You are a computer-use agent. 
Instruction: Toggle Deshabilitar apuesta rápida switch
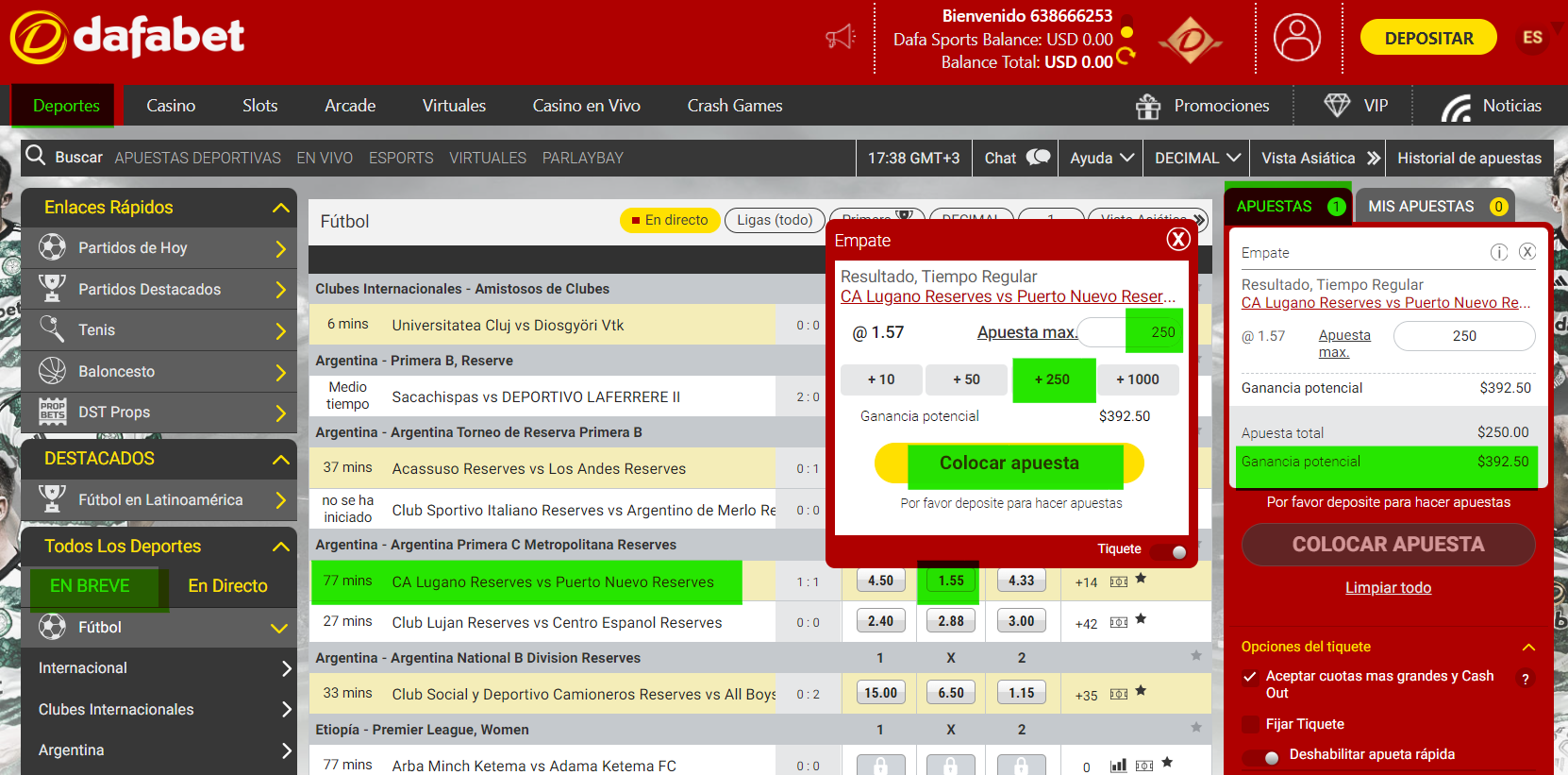click(1261, 757)
